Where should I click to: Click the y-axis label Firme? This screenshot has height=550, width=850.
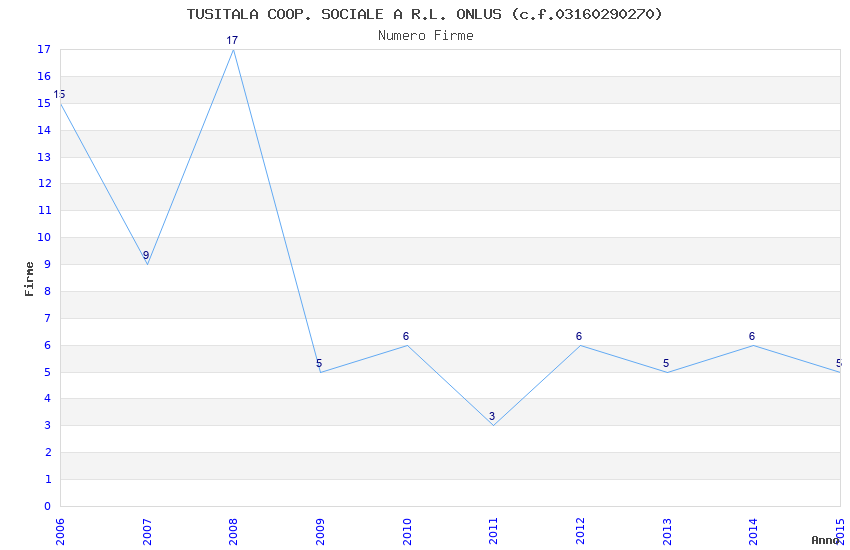point(29,279)
